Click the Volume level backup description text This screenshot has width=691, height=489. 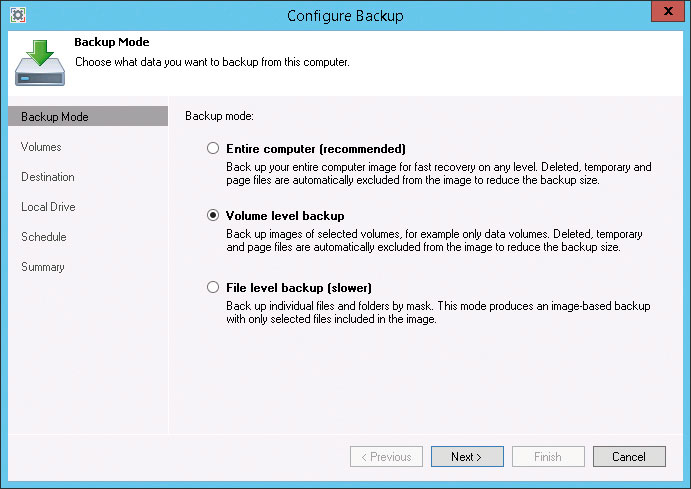point(434,241)
